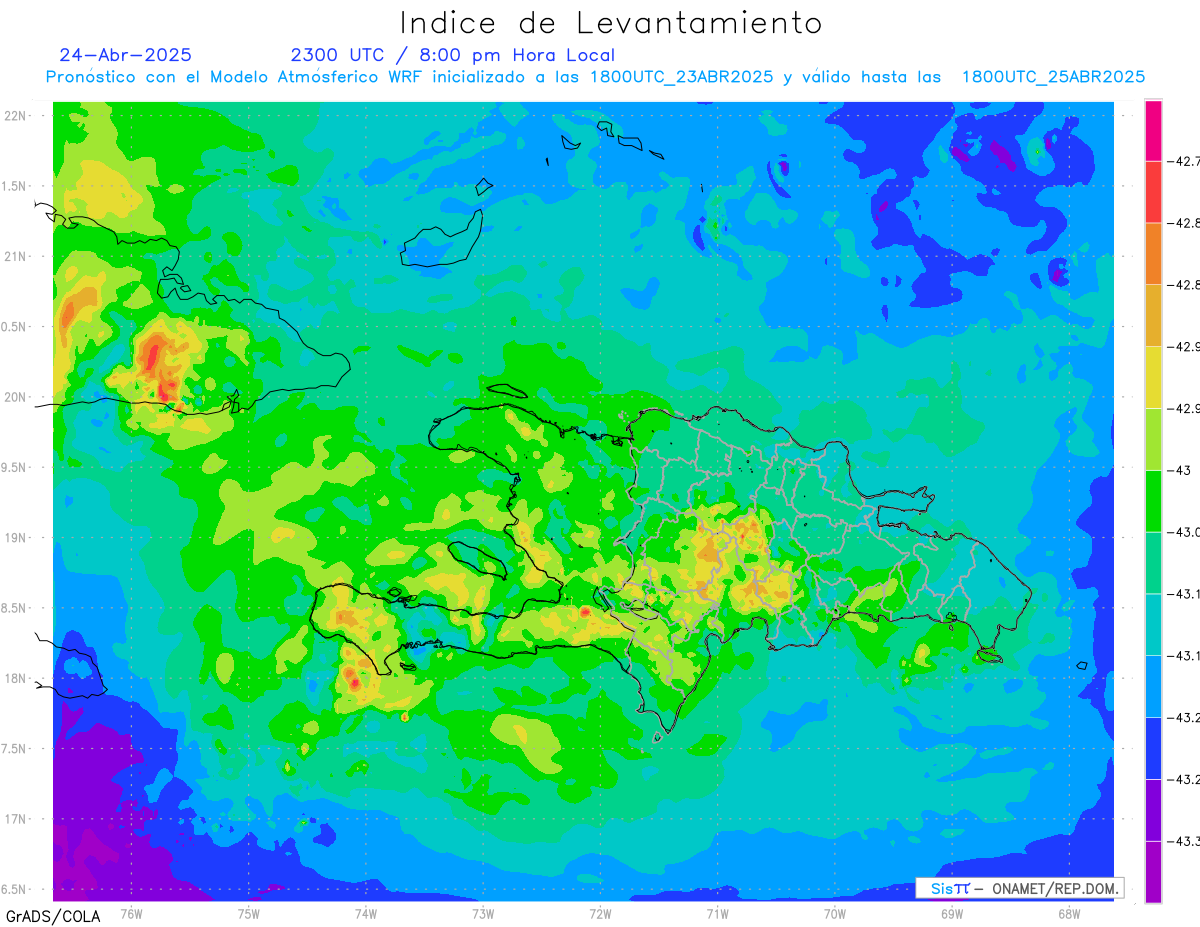This screenshot has height=927, width=1200.
Task: Click the 68W longitude label
Action: pyautogui.click(x=1069, y=913)
